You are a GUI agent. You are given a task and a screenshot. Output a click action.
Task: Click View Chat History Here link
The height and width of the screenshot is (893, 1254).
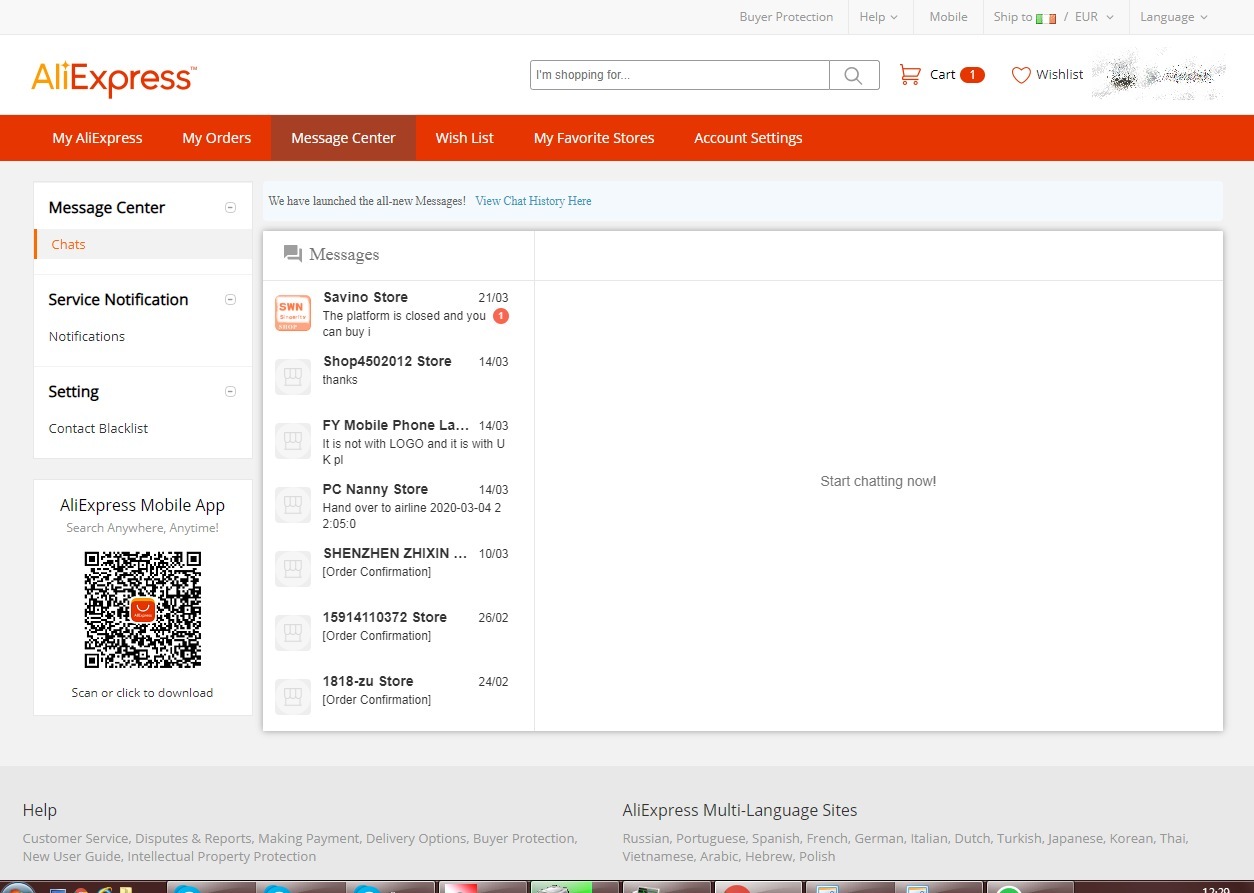pyautogui.click(x=533, y=201)
